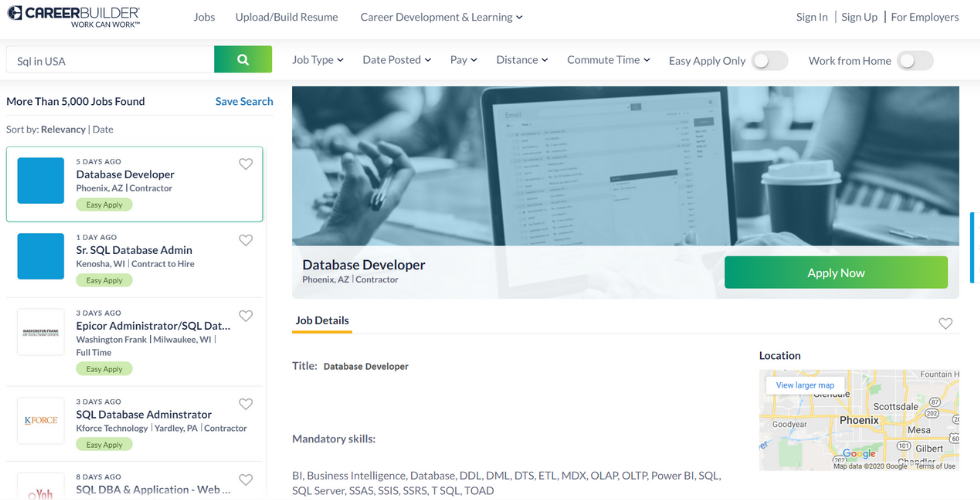
Task: Favorite the SQL DBA & Application job
Action: 246,479
